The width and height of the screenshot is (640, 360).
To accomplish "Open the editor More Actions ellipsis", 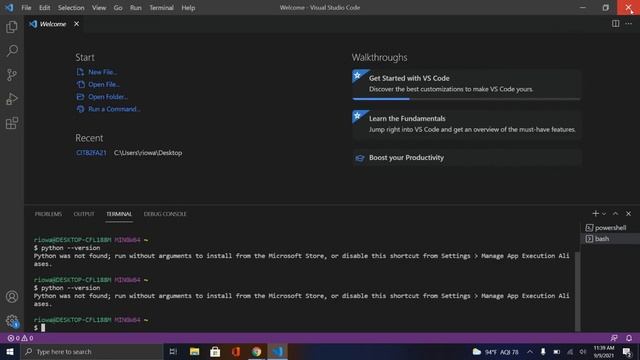I will [629, 24].
